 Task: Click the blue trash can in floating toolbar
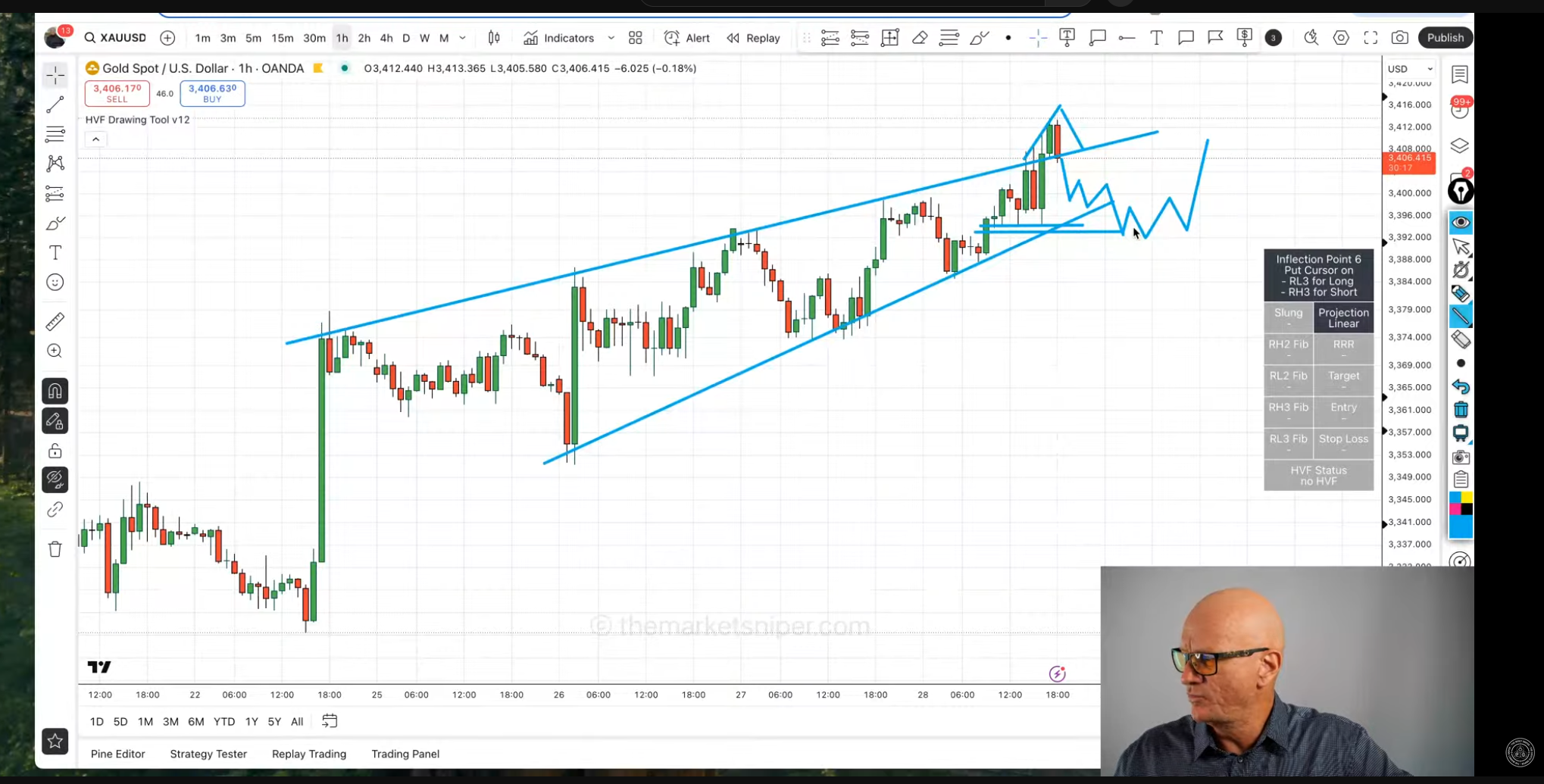tap(1461, 411)
